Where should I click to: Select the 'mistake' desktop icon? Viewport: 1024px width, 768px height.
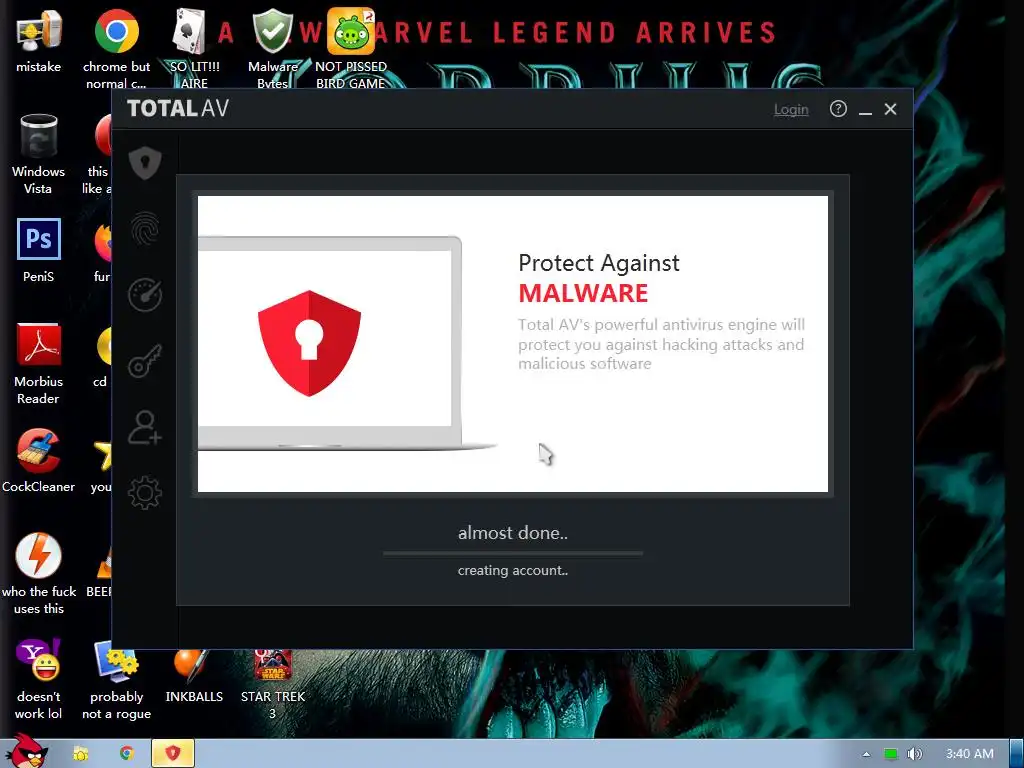pyautogui.click(x=39, y=41)
